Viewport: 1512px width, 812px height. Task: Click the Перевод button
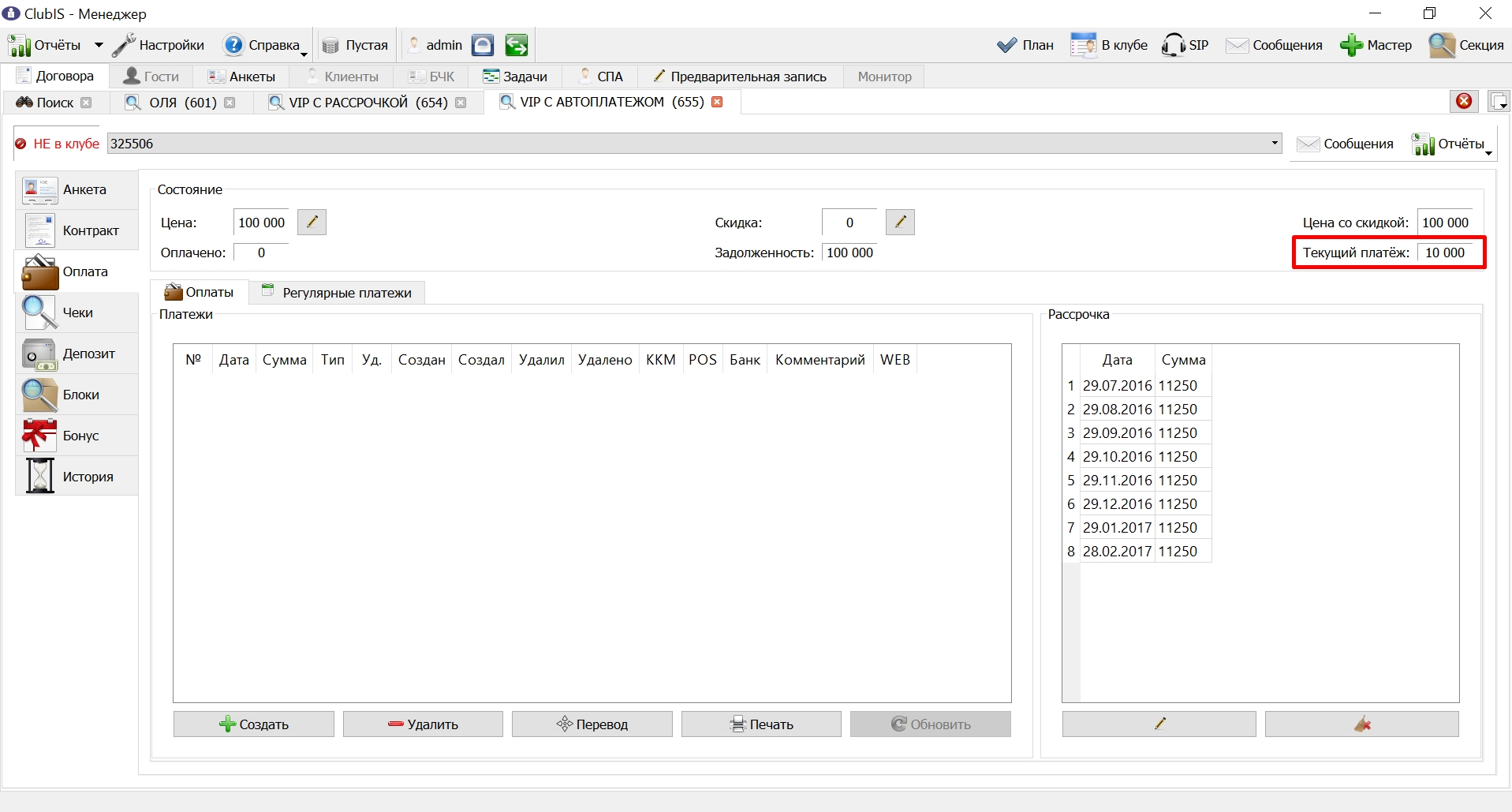click(x=592, y=724)
